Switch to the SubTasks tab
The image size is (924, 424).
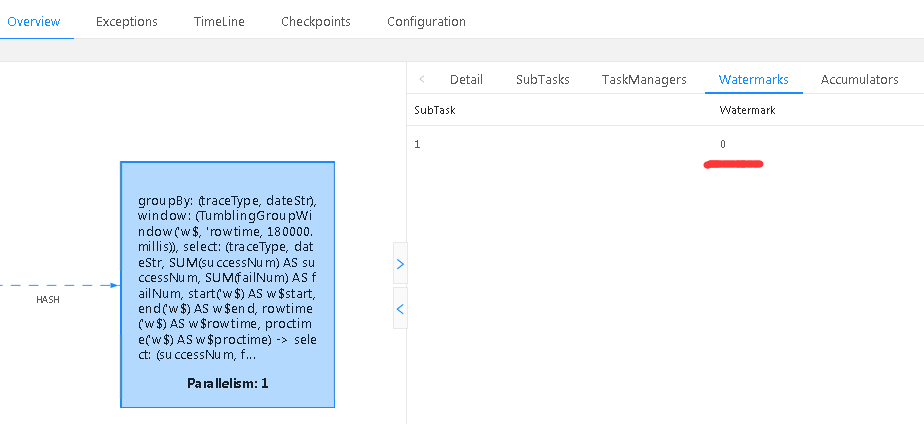541,79
